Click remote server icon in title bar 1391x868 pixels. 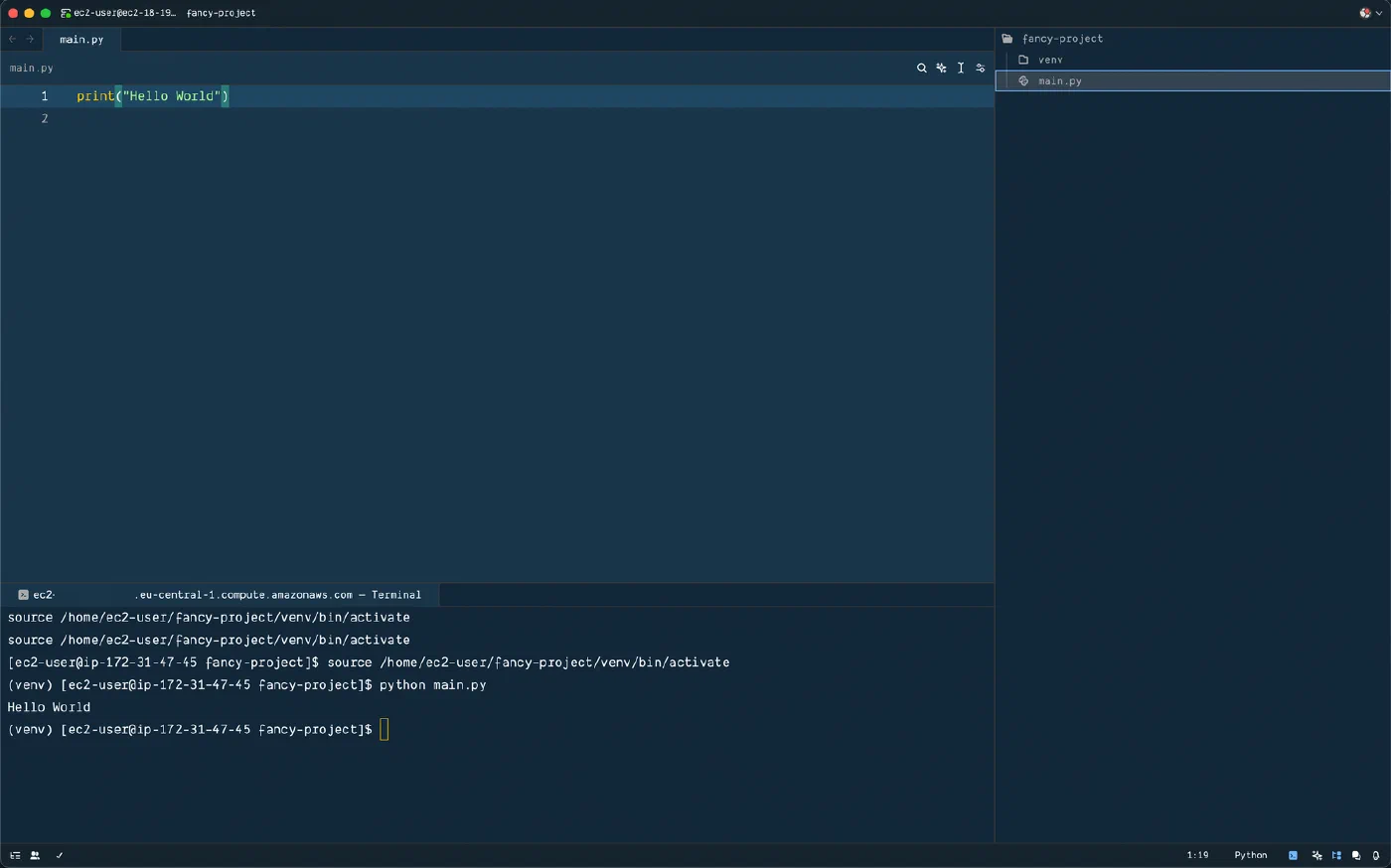[x=66, y=13]
